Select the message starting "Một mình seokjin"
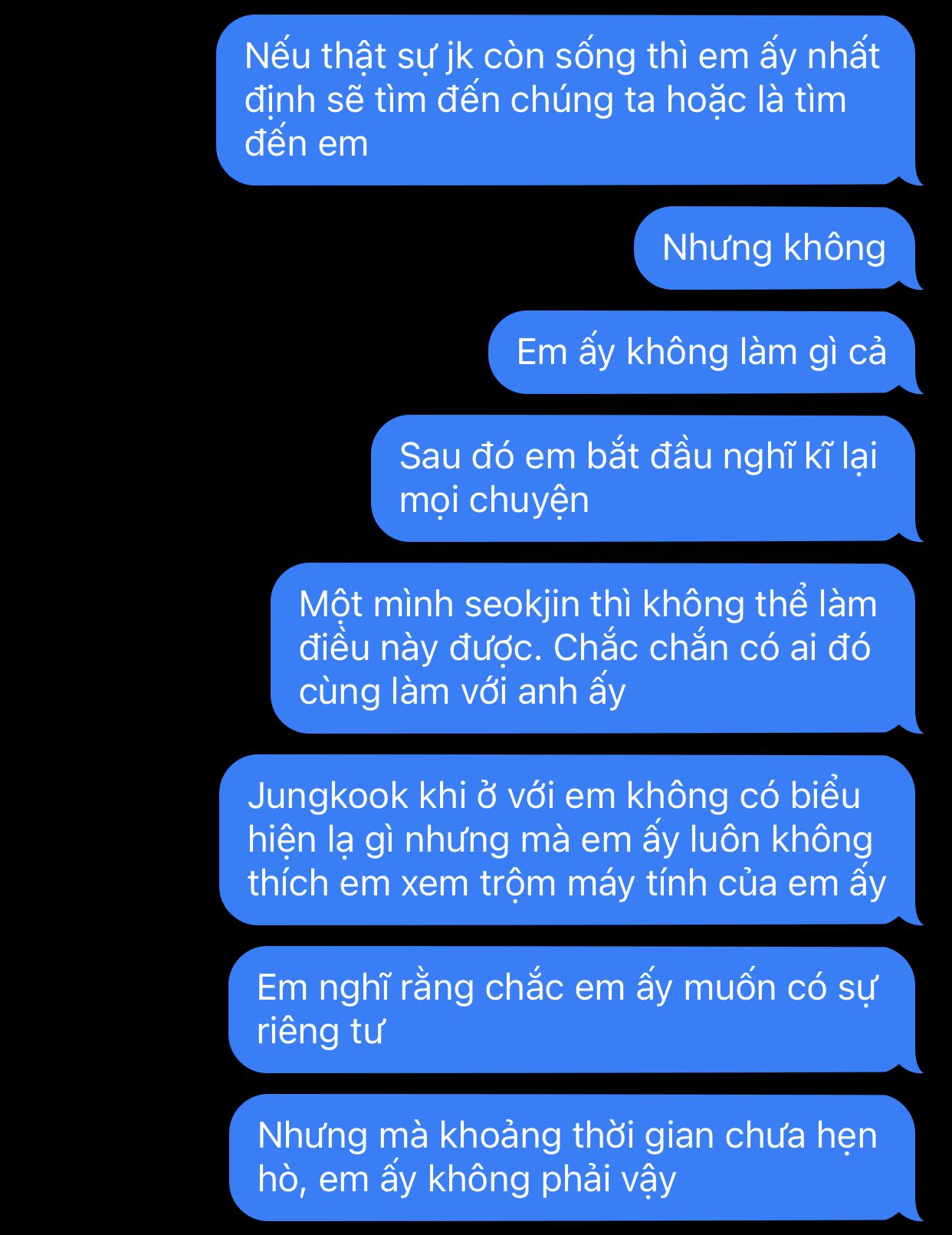Image resolution: width=952 pixels, height=1235 pixels. tap(596, 649)
